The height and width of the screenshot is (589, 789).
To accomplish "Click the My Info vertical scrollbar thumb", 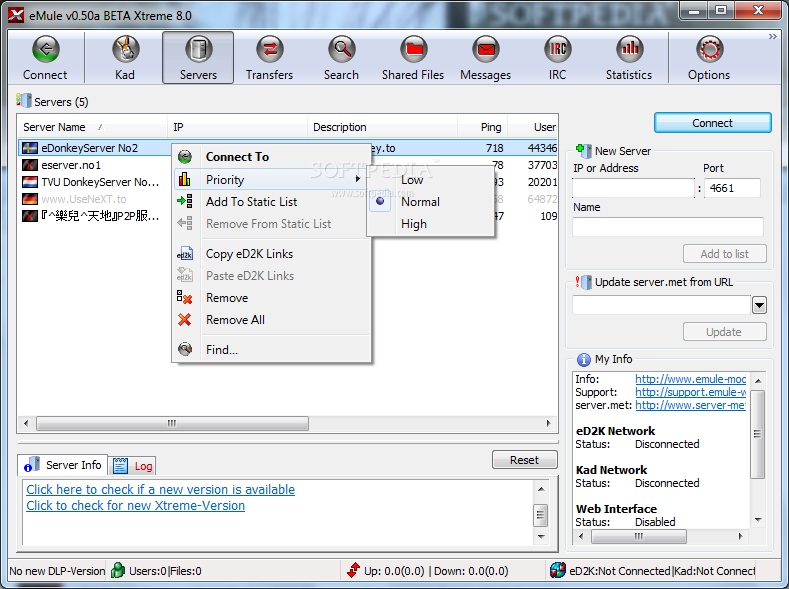I will click(x=757, y=434).
